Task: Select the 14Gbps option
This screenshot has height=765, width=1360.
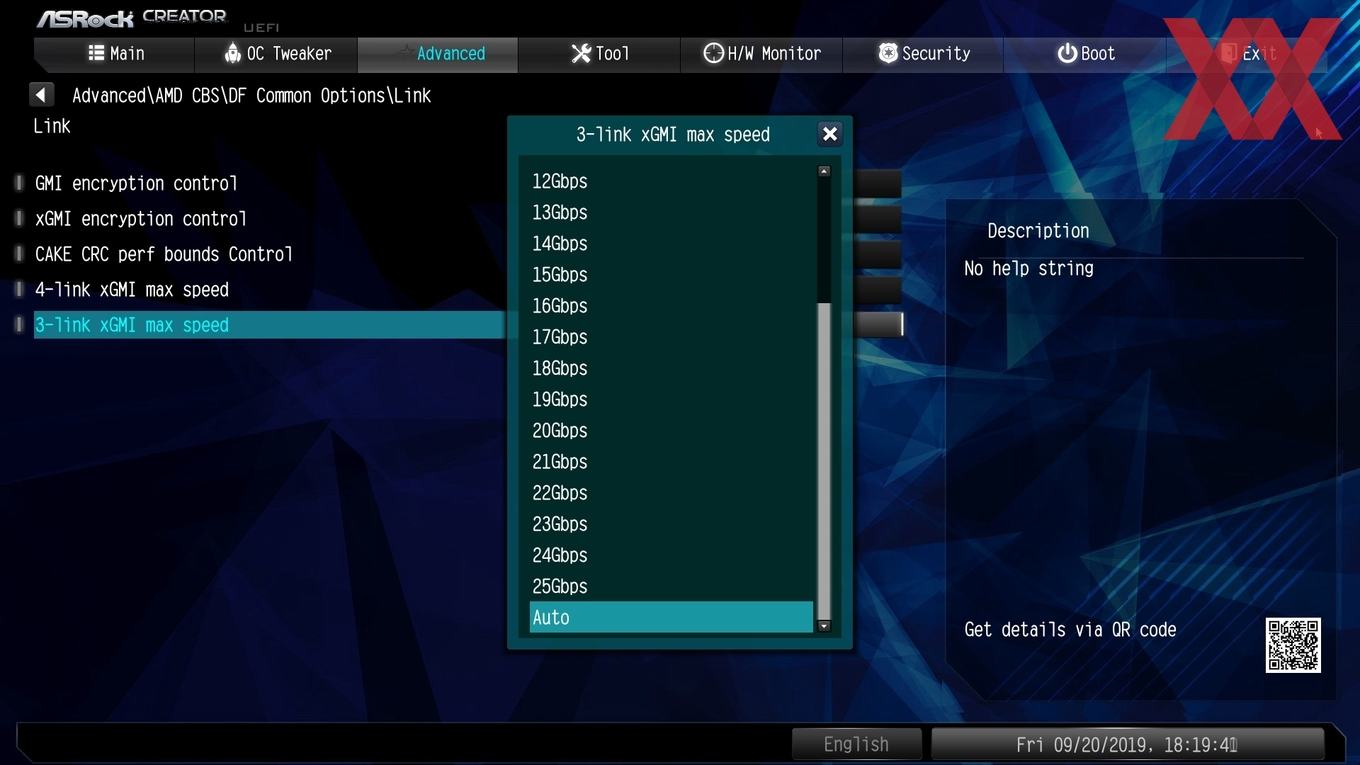Action: pos(671,243)
